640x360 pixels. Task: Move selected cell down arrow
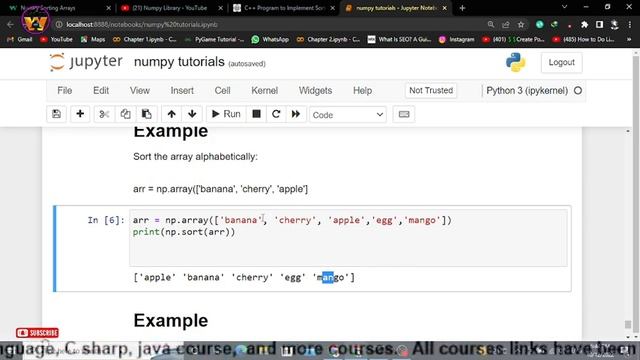(x=192, y=114)
